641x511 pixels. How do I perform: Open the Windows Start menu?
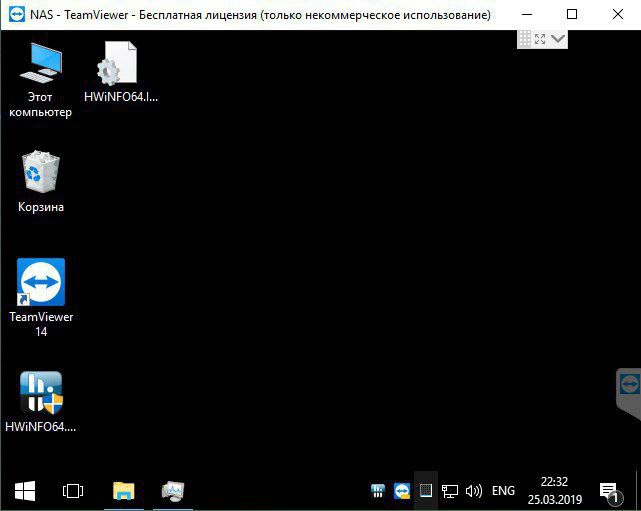coord(25,491)
